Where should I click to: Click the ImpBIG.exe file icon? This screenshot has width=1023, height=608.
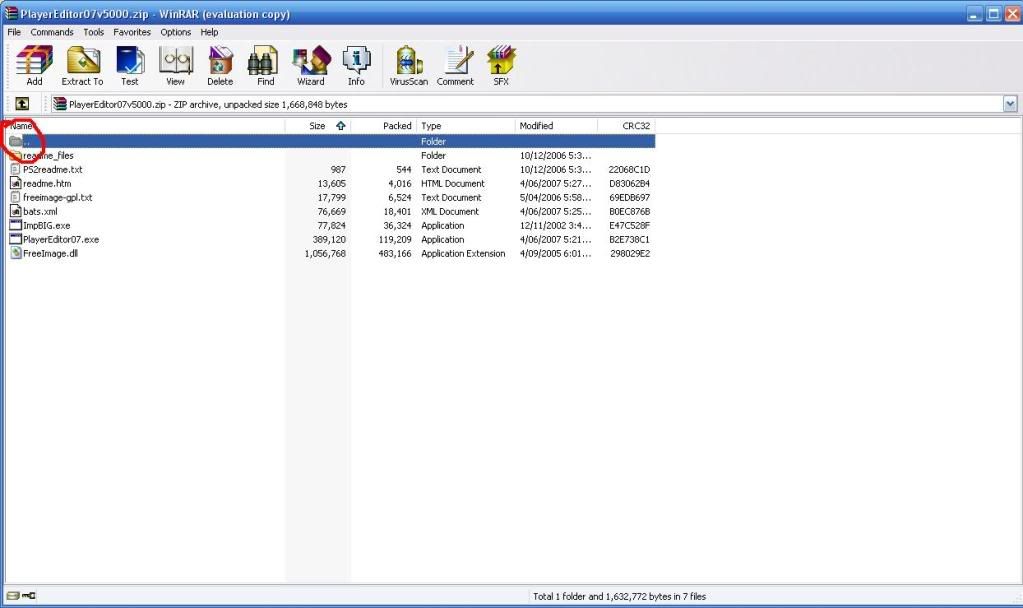pos(16,225)
